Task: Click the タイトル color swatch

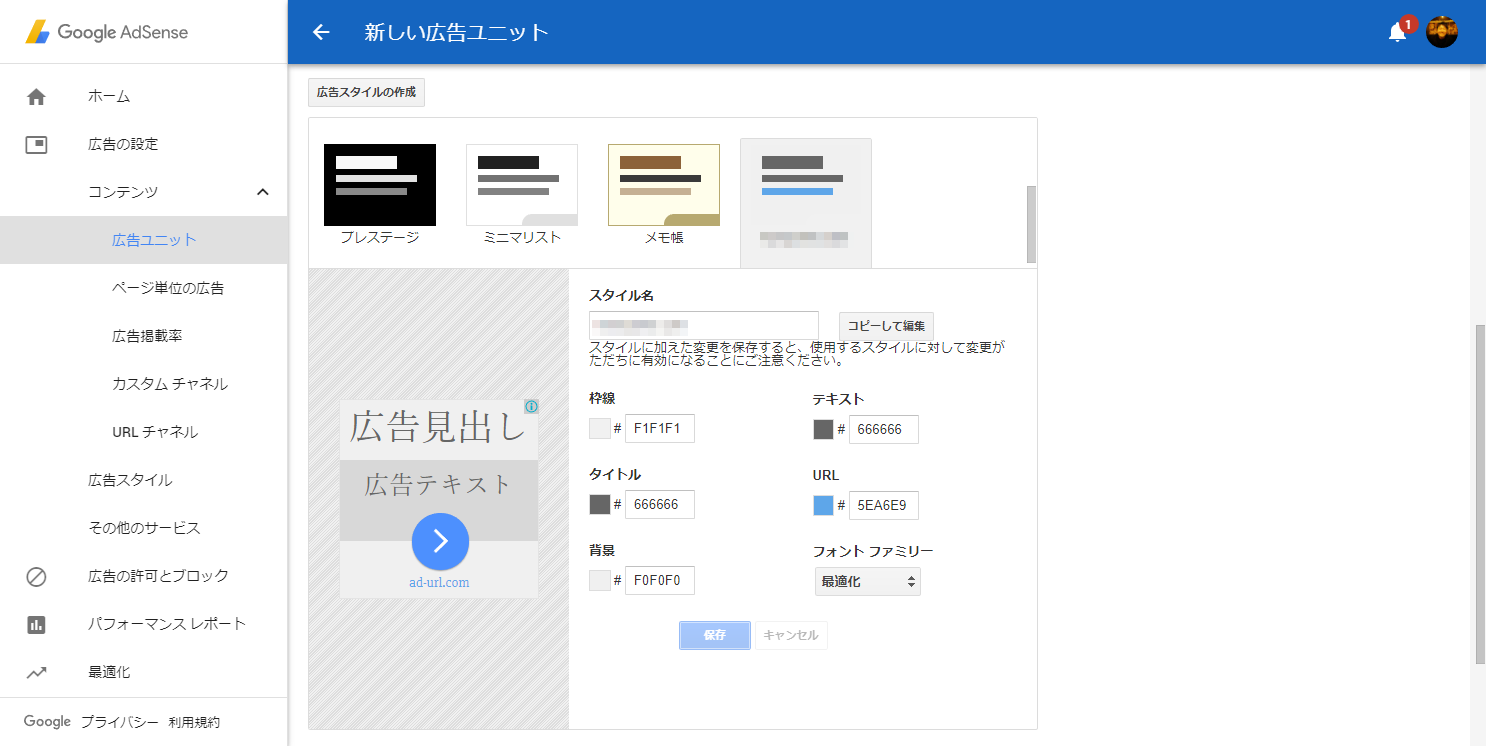Action: coord(600,505)
